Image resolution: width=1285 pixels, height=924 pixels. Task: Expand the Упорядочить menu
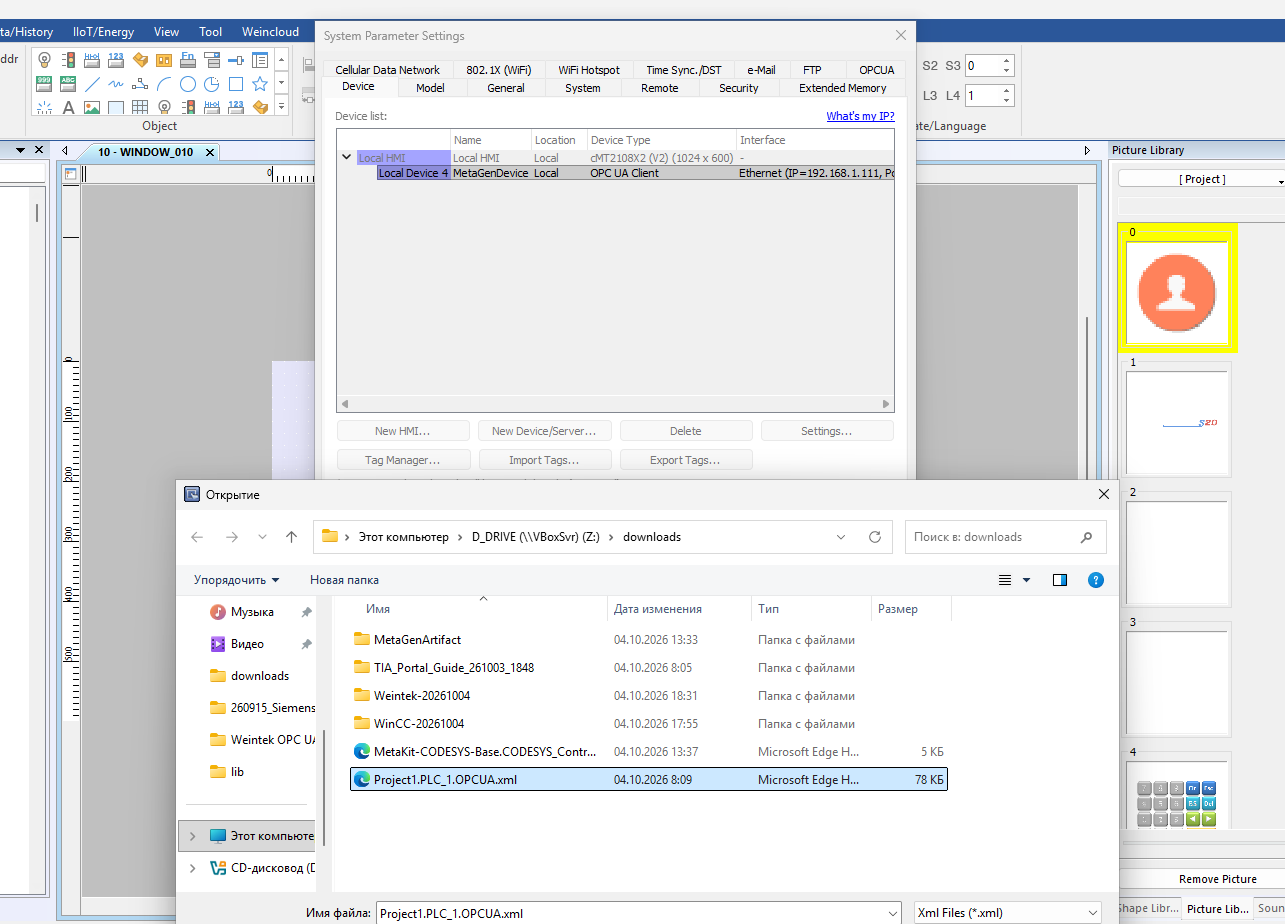pyautogui.click(x=236, y=580)
